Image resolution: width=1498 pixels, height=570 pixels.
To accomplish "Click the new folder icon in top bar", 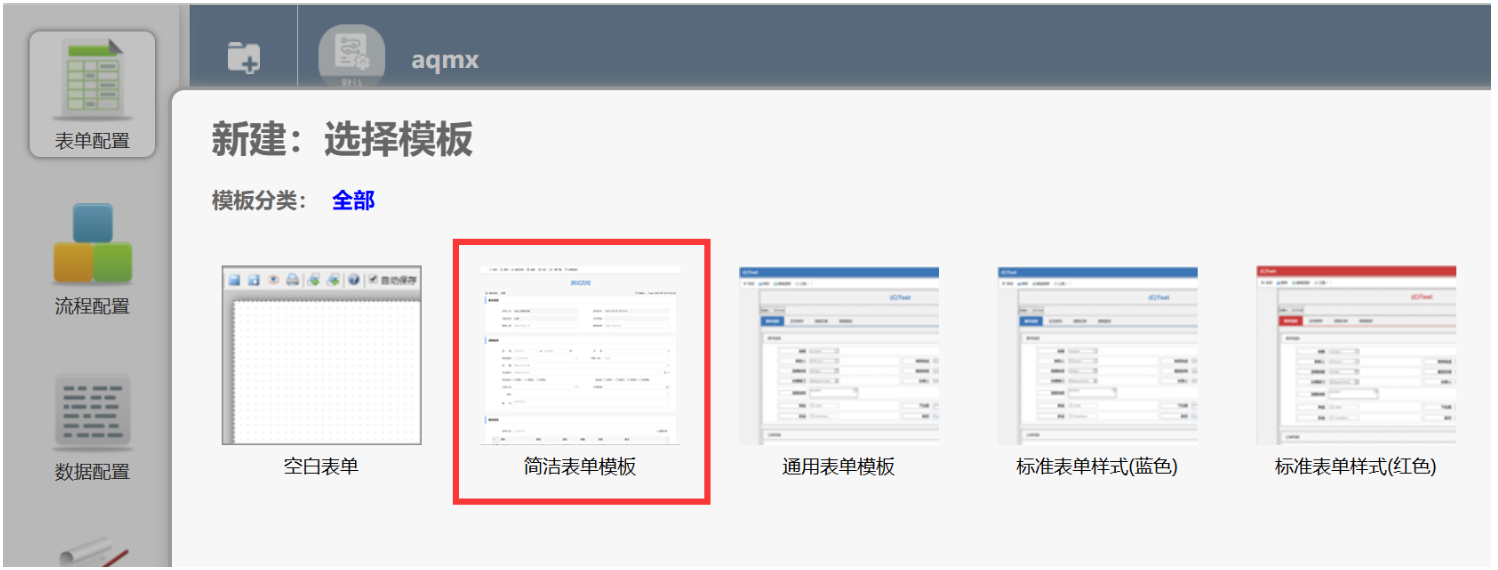I will click(x=243, y=57).
